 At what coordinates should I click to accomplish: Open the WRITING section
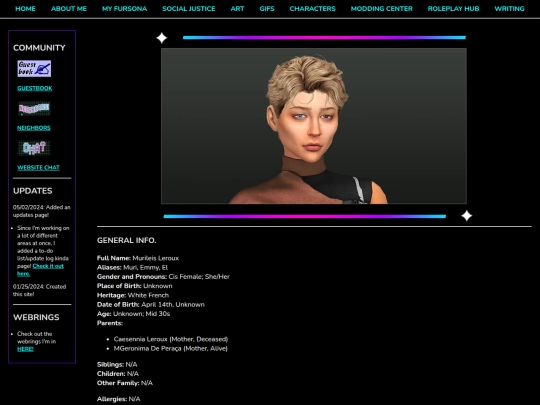point(509,9)
